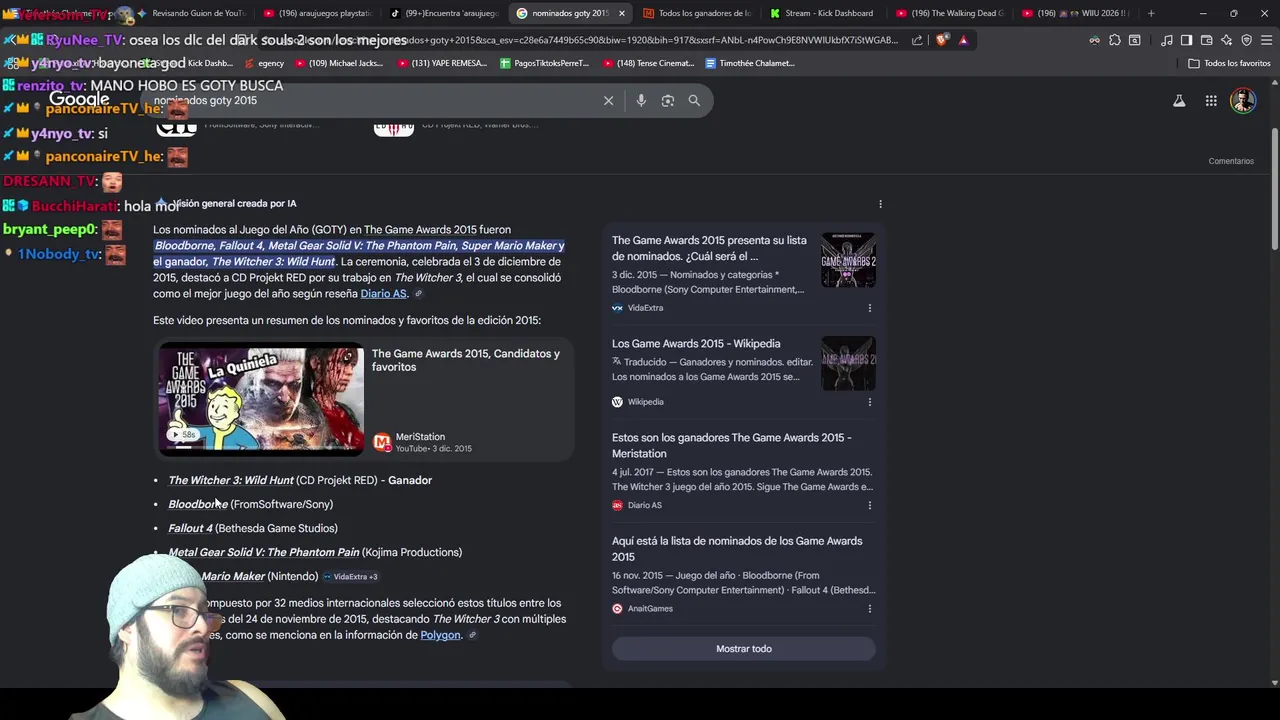Switch to 'Stream - Kick Dashboard' tab
This screenshot has height=720, width=1280.
click(x=823, y=13)
